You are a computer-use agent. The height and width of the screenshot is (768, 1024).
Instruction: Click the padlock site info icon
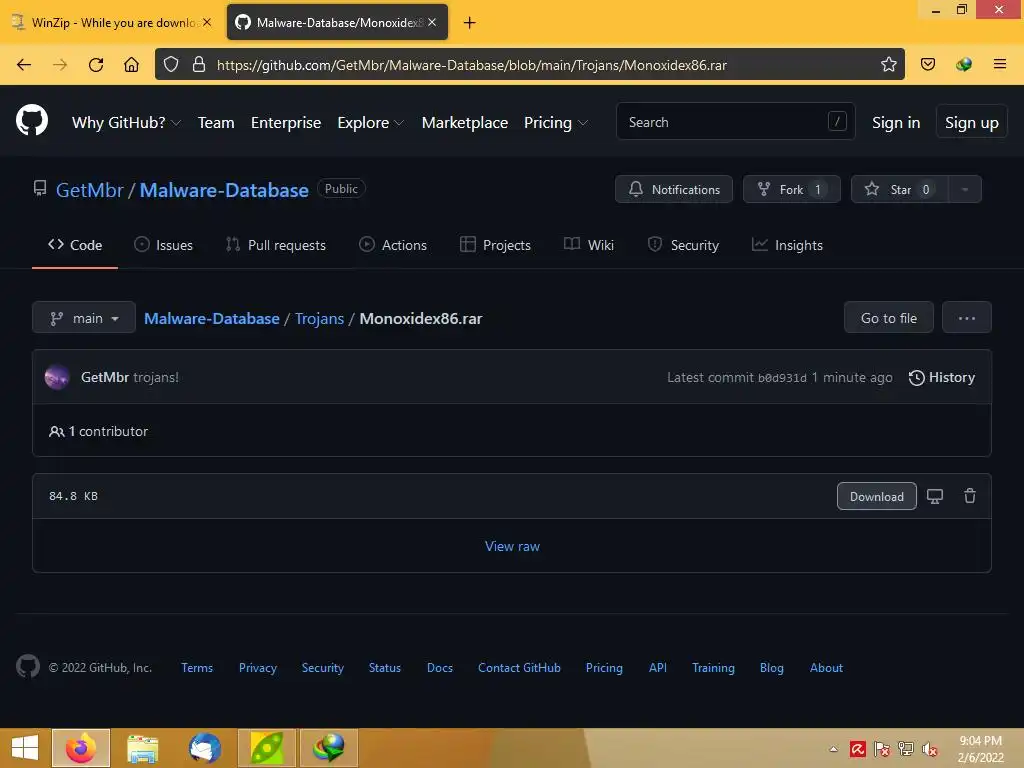(x=199, y=64)
